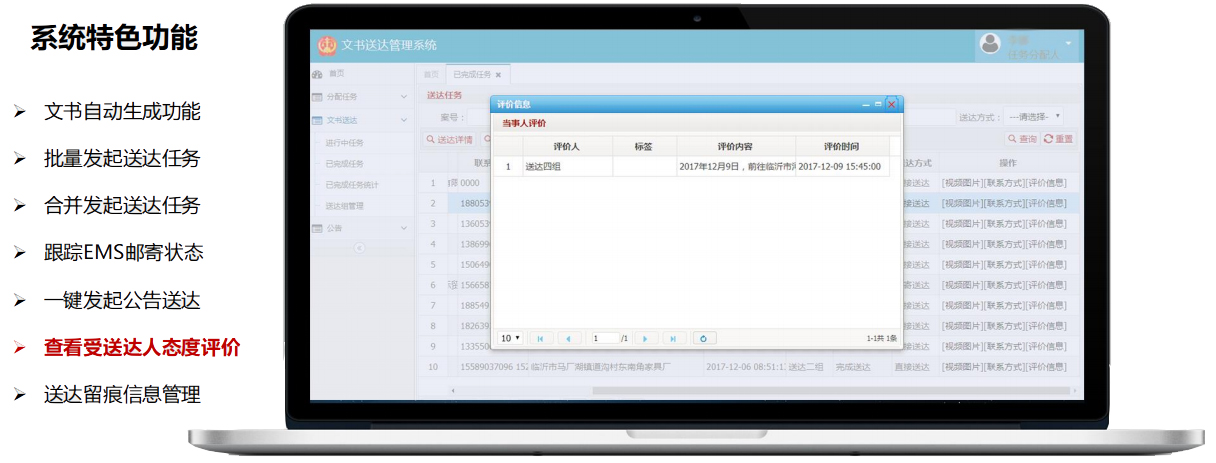Go to first page in dialog pager
This screenshot has height=463, width=1216.
pyautogui.click(x=540, y=339)
